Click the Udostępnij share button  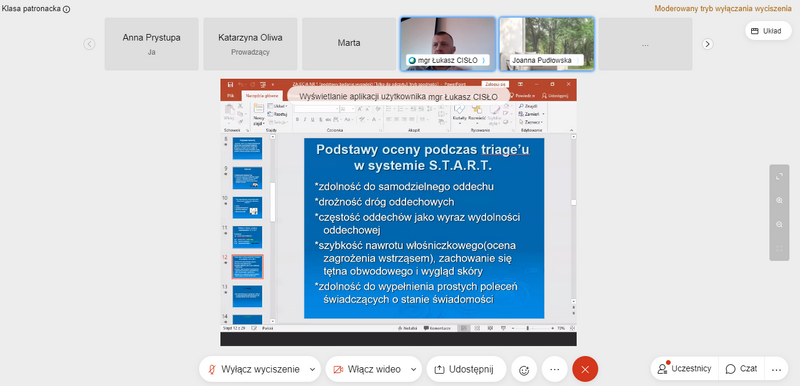[x=466, y=370]
